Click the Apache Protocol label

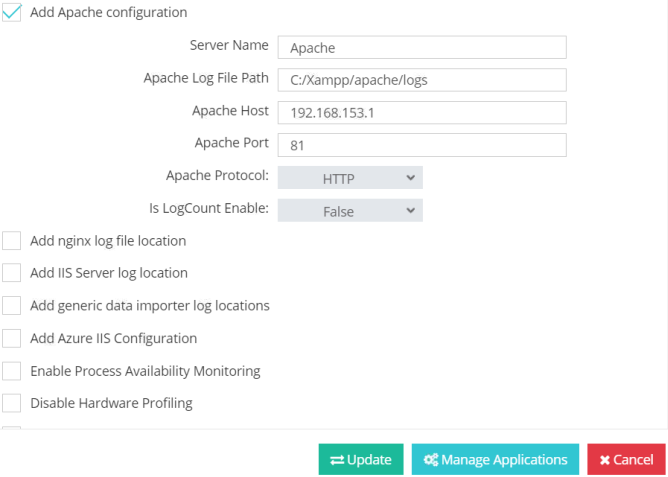[217, 175]
